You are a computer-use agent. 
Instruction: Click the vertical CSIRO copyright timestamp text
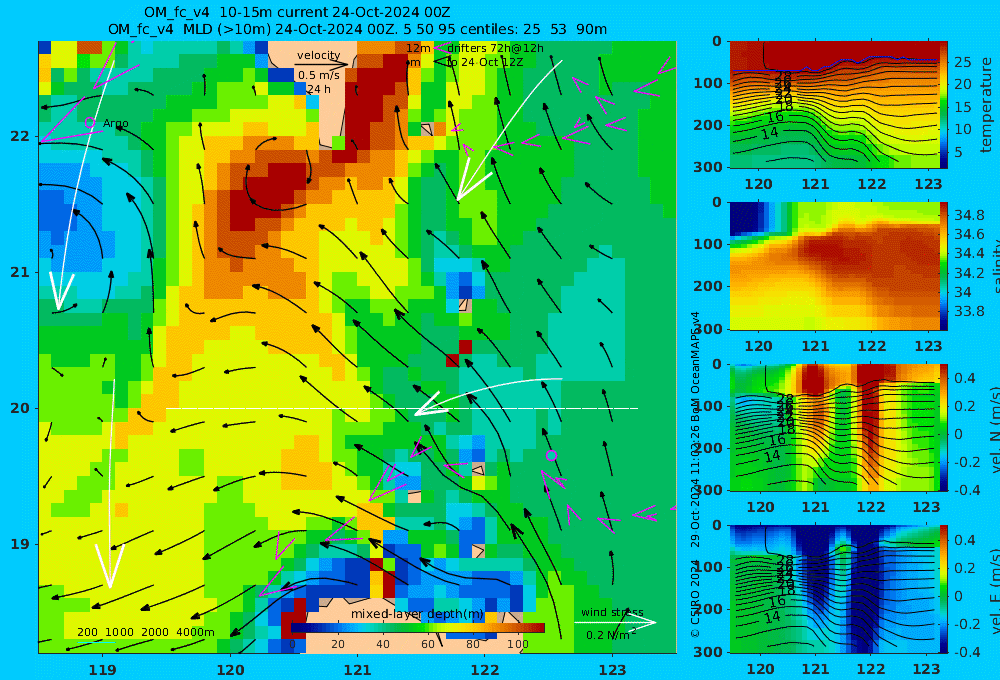point(695,475)
